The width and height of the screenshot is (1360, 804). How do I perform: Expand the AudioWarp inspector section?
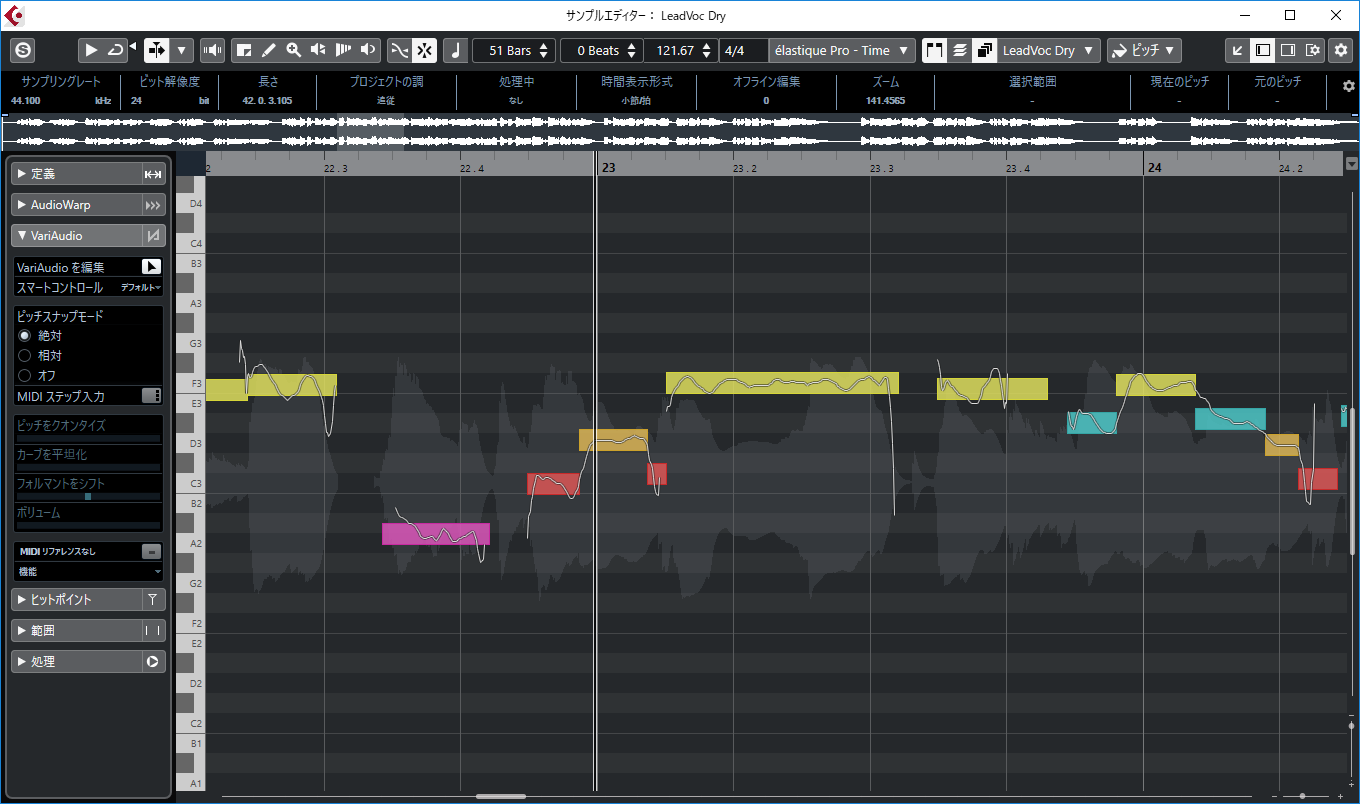(x=75, y=205)
